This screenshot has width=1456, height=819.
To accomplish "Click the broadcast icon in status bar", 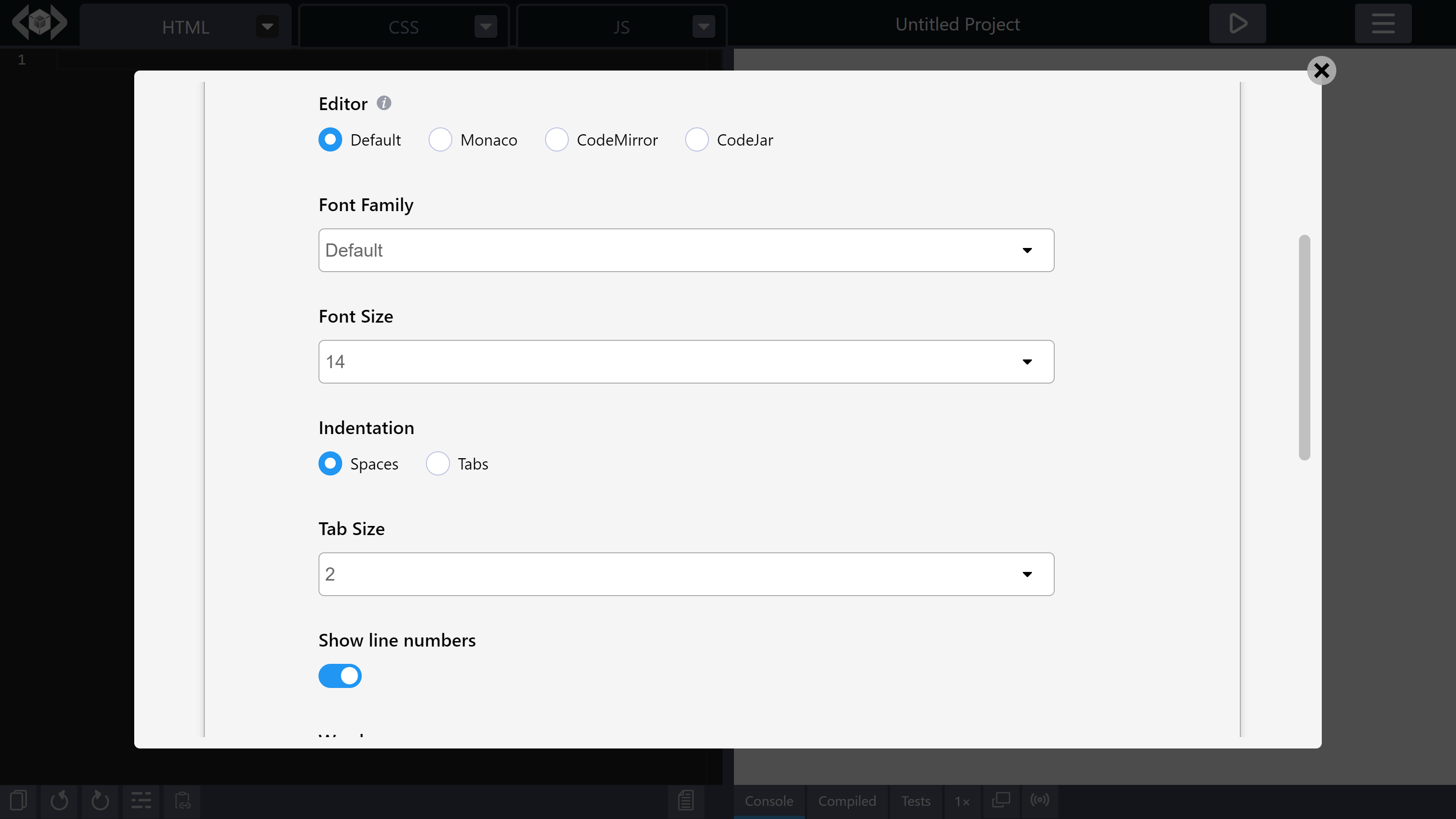I will click(1040, 800).
